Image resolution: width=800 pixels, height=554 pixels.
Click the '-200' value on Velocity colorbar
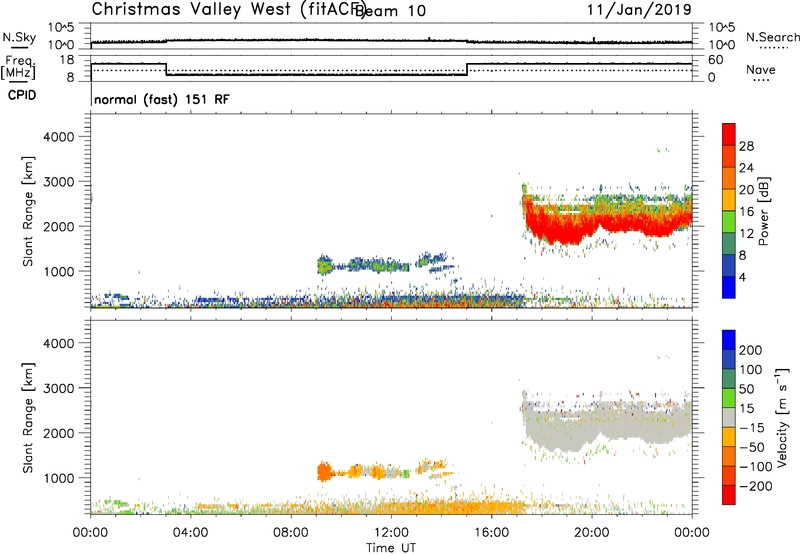(756, 486)
